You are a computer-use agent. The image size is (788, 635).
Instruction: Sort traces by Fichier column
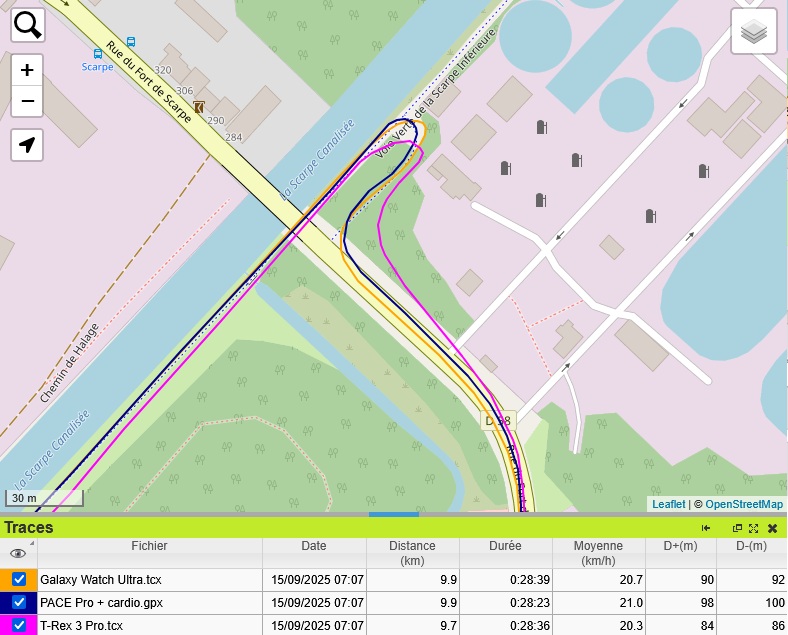pyautogui.click(x=149, y=547)
